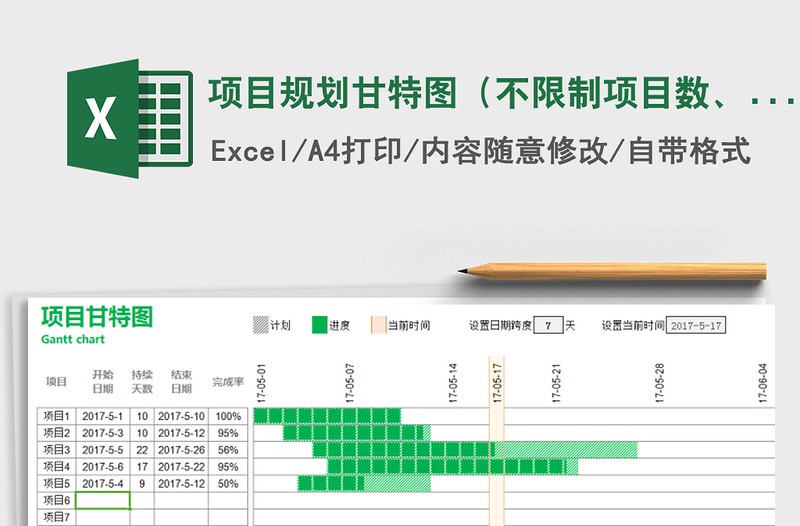Click the green progress bar of 项目1

tap(327, 416)
